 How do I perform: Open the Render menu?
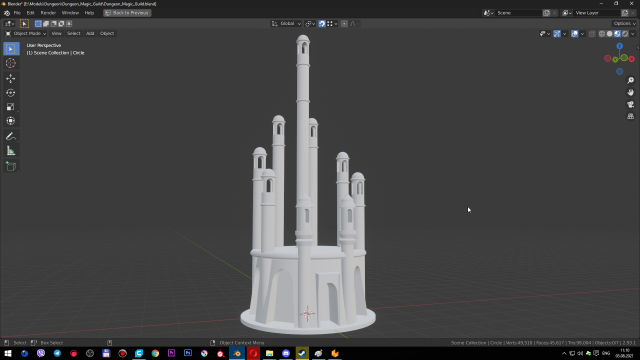48,13
